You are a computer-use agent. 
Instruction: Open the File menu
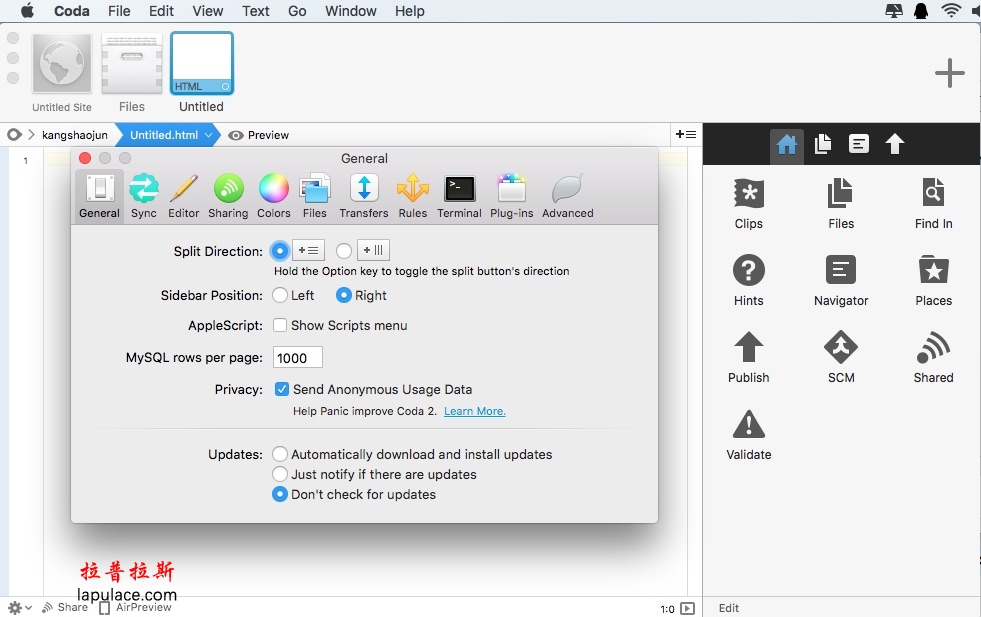pos(119,11)
